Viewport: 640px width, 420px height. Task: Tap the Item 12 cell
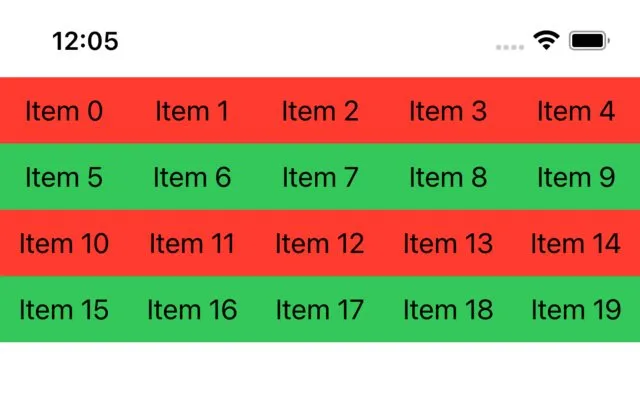(x=320, y=243)
